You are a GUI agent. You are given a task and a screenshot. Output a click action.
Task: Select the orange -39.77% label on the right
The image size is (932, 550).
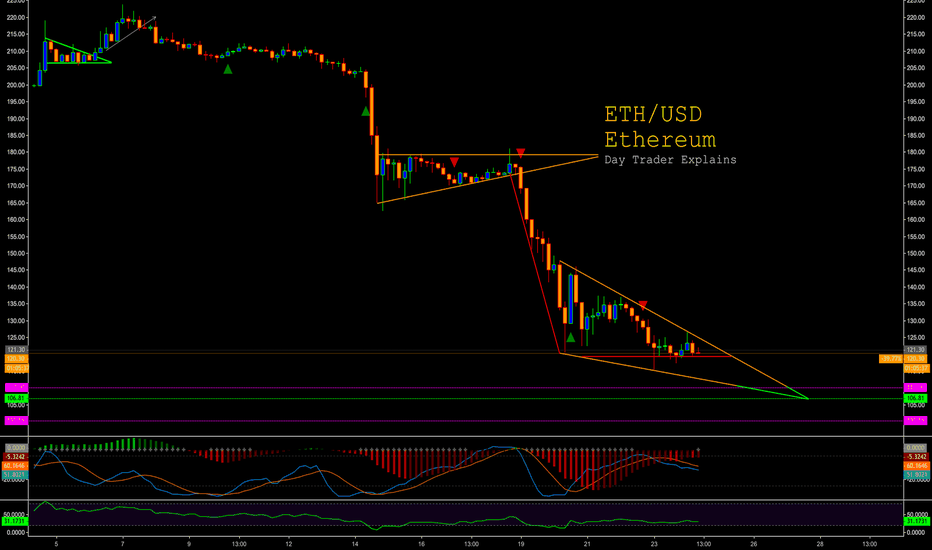[890, 359]
